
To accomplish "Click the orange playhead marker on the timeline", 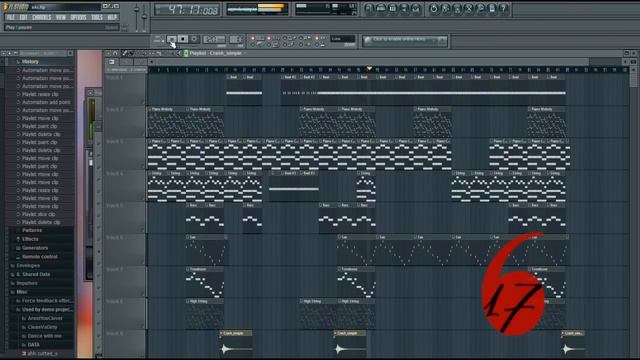I will pyautogui.click(x=369, y=68).
